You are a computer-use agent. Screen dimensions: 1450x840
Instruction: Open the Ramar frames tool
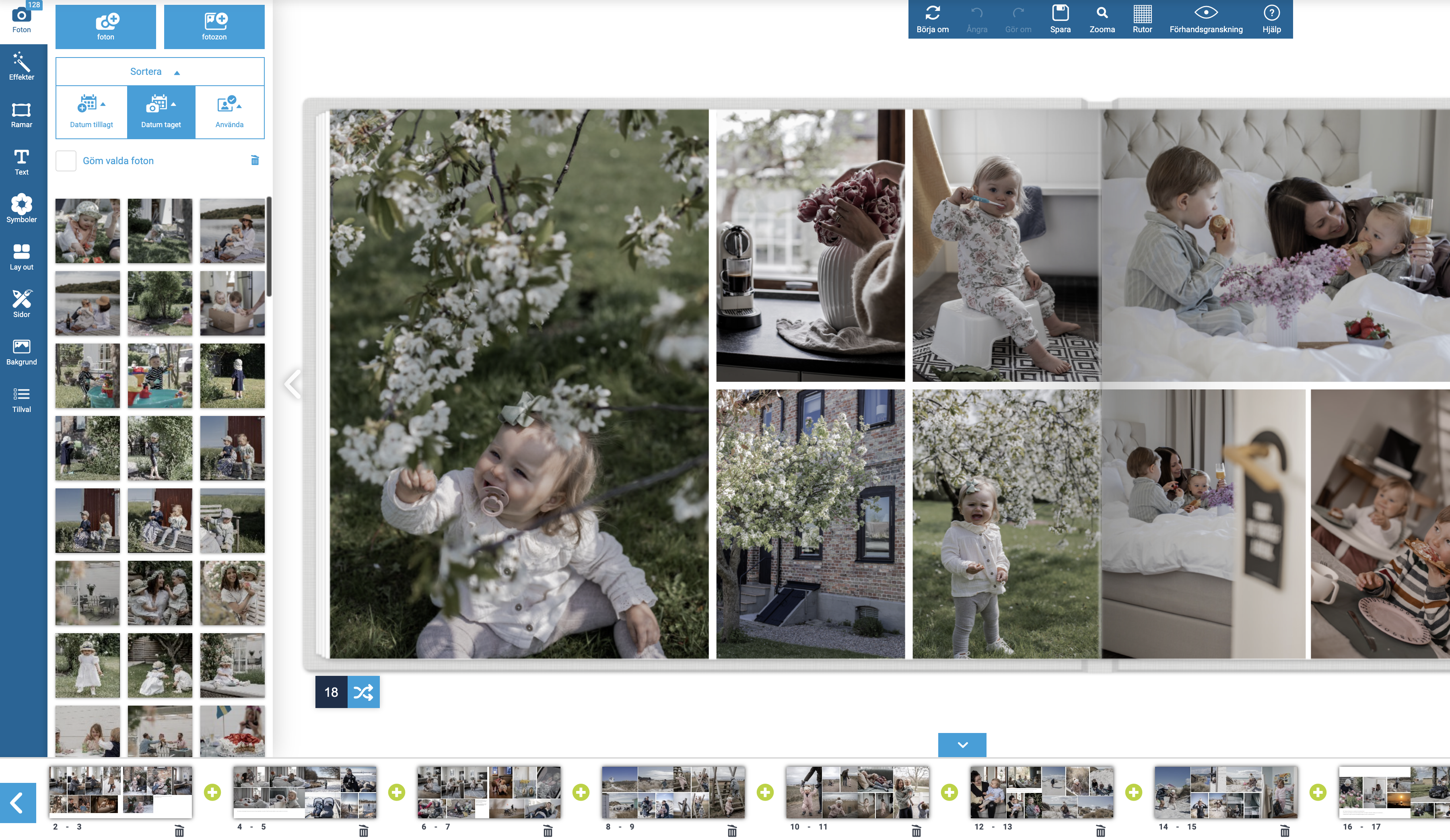pos(22,115)
